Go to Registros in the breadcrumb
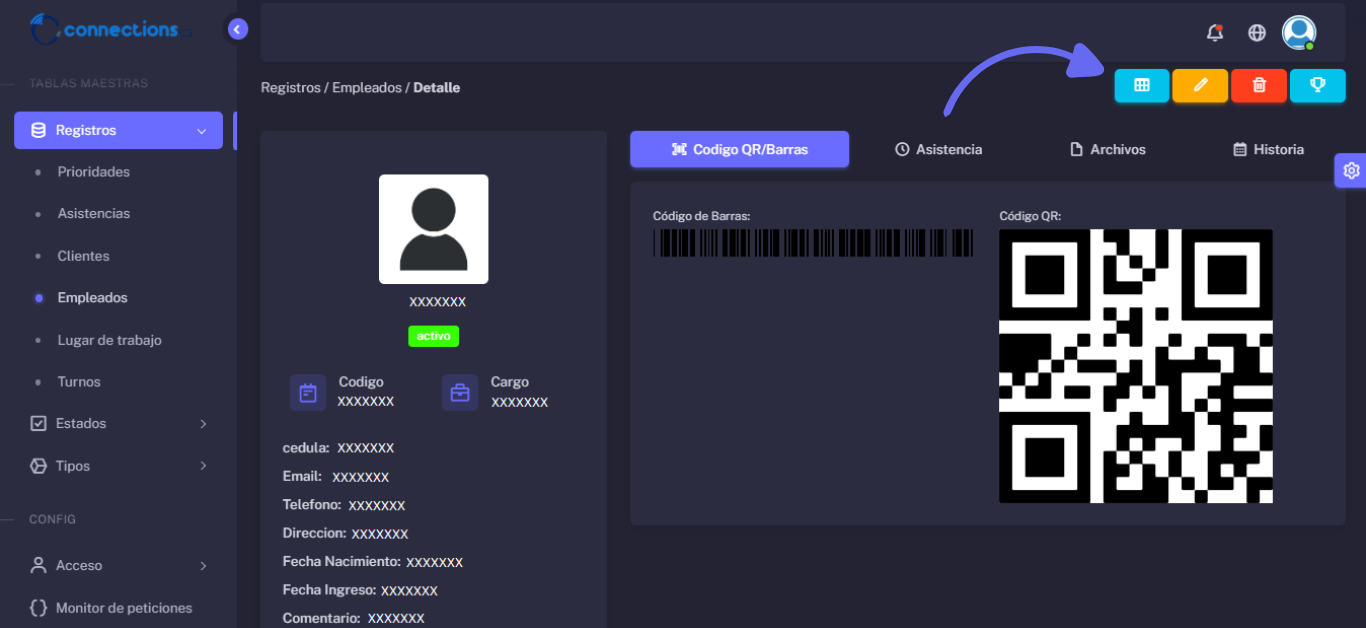 [x=289, y=87]
